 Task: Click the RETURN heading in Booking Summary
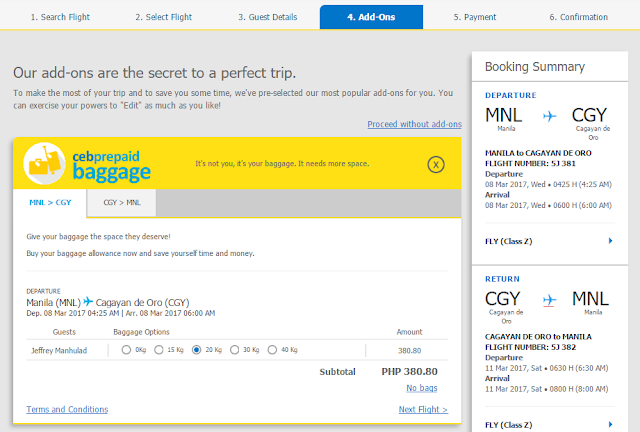point(502,279)
